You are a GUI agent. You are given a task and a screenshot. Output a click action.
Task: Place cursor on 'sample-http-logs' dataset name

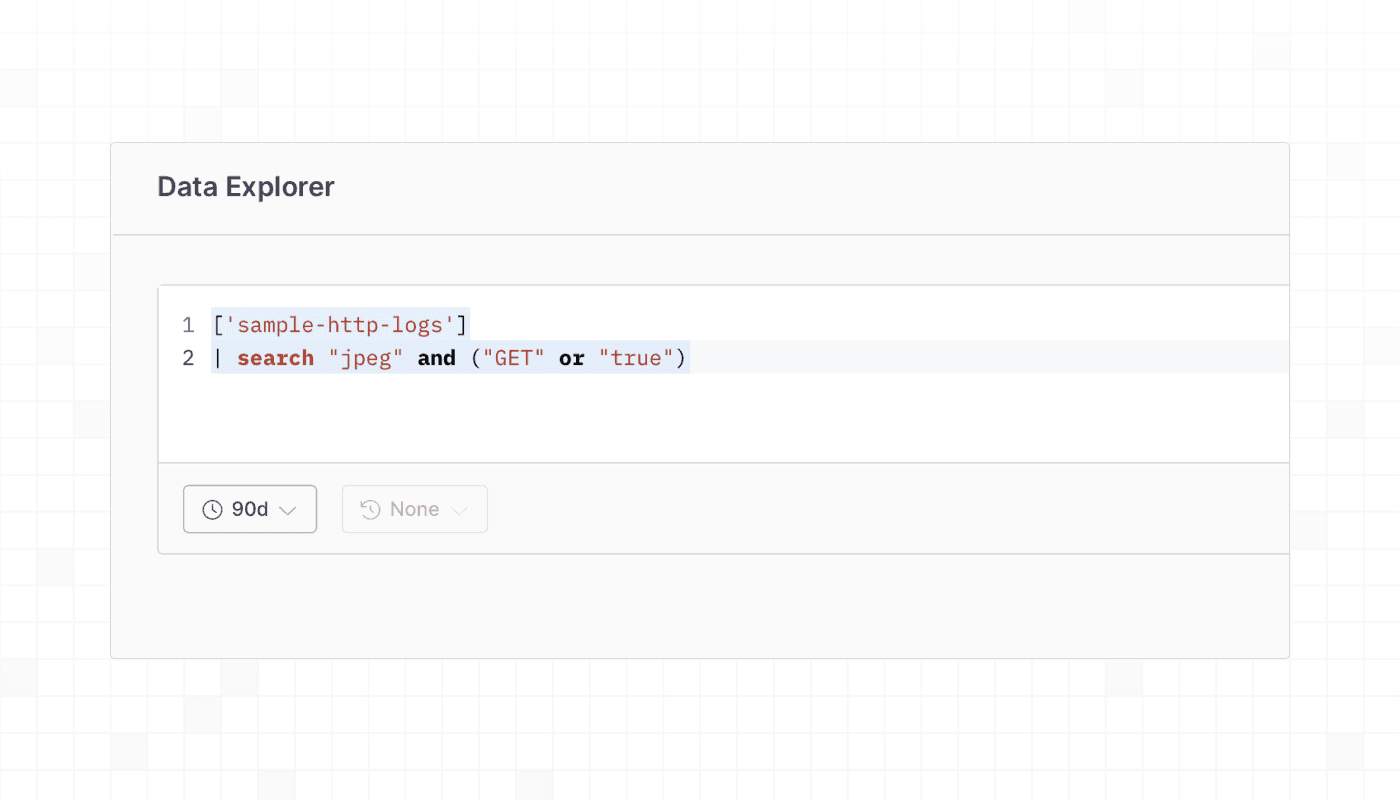(339, 325)
